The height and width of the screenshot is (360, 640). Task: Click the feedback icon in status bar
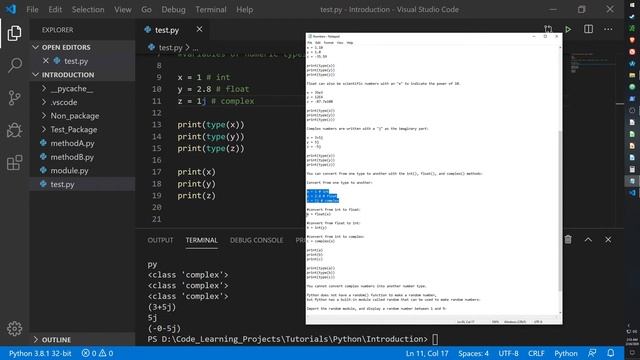pos(592,353)
